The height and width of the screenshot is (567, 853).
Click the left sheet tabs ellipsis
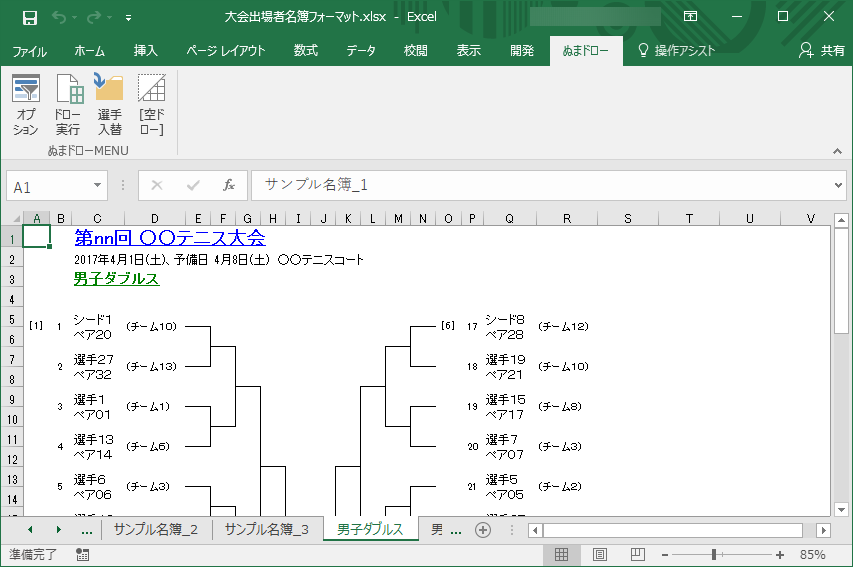point(86,530)
